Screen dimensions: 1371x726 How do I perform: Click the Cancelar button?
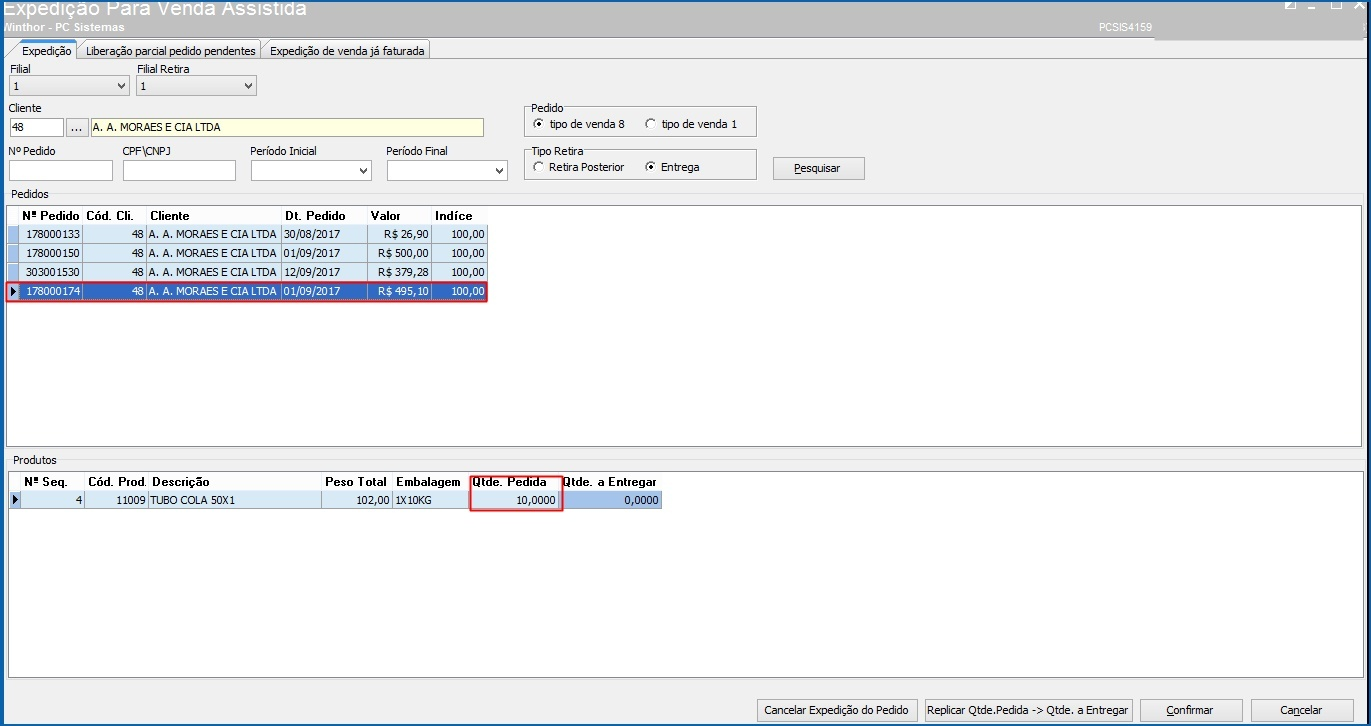click(1301, 710)
